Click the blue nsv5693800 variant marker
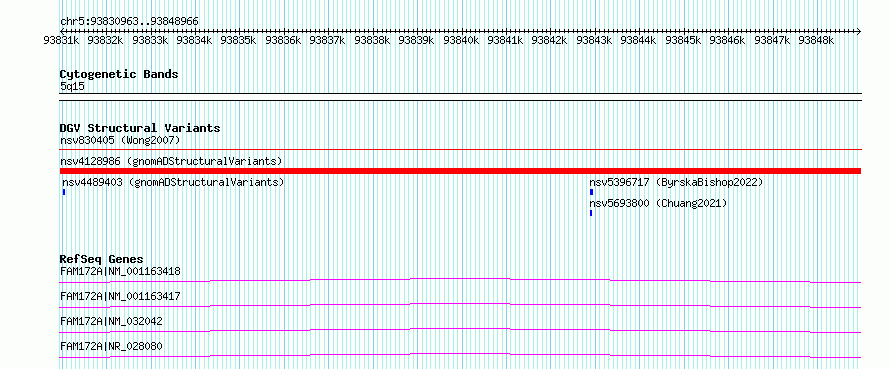 (591, 213)
